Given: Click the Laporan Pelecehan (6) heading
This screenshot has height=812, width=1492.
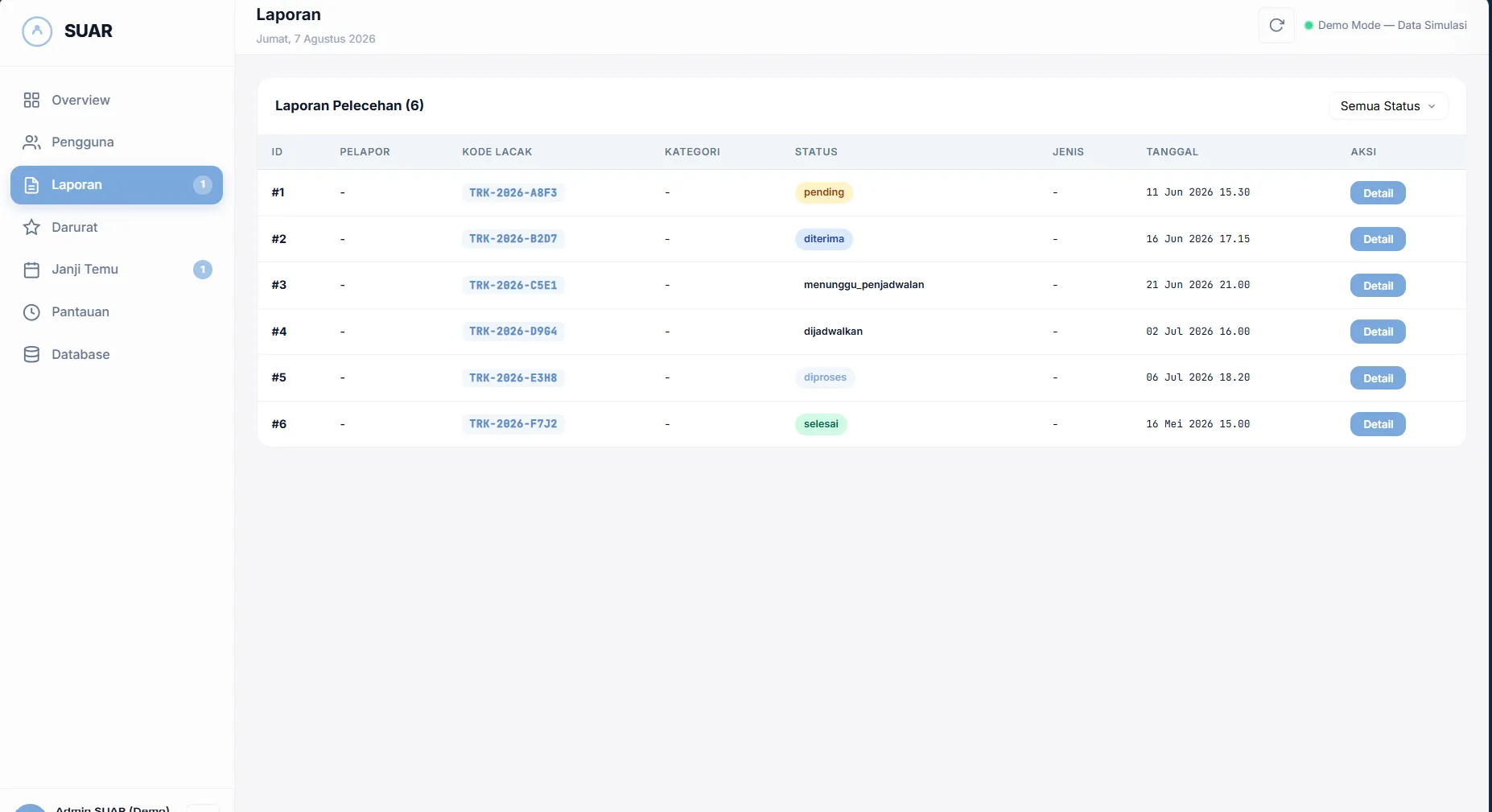Looking at the screenshot, I should [x=349, y=105].
